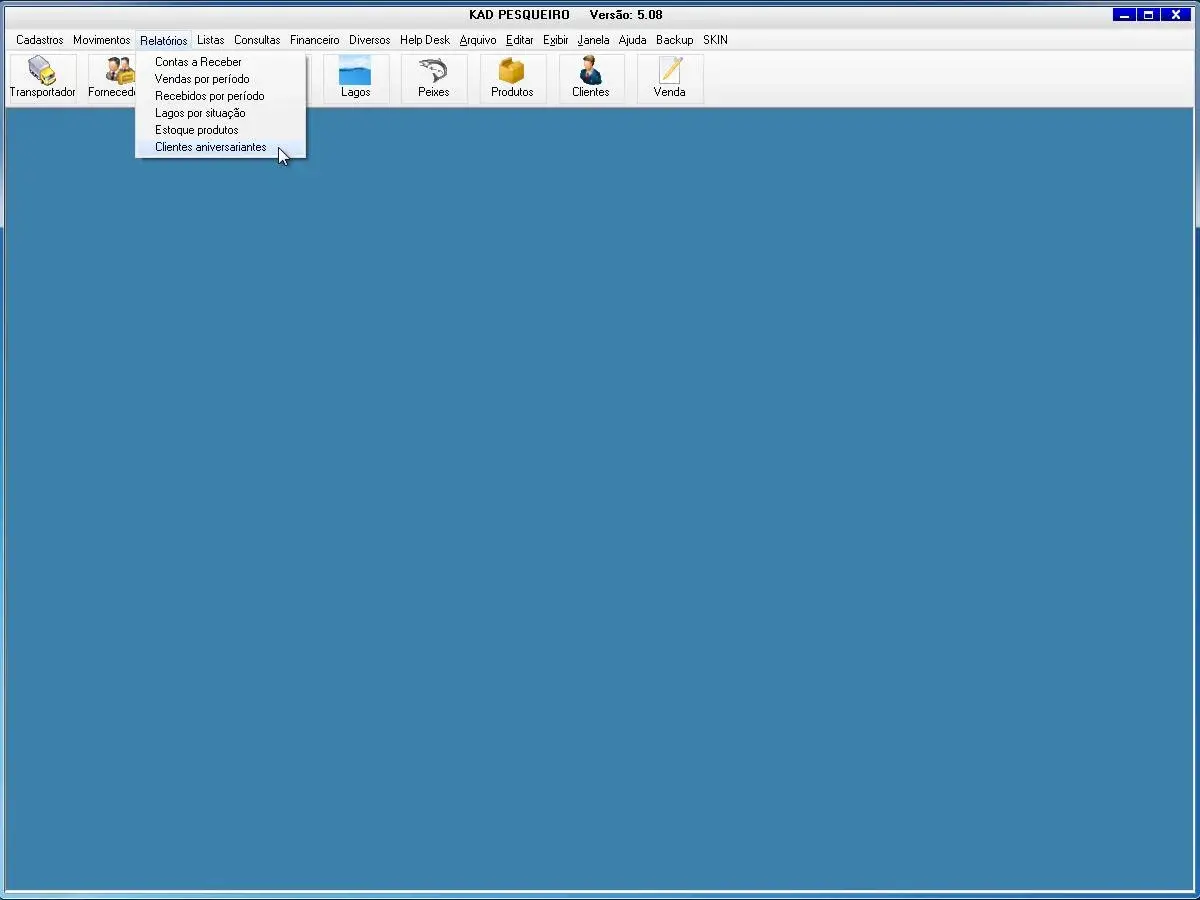
Task: Select Contas a Receber report
Action: 221,62
